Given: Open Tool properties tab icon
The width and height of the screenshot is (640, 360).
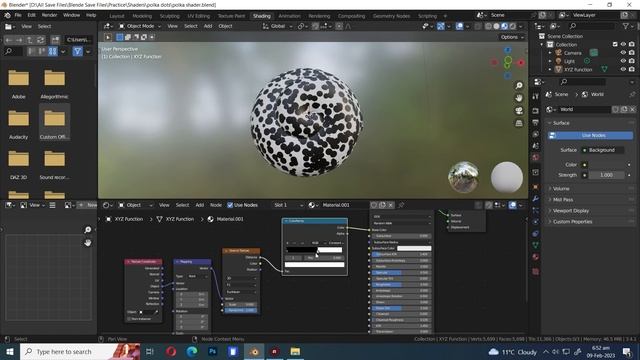Looking at the screenshot, I should (x=536, y=96).
